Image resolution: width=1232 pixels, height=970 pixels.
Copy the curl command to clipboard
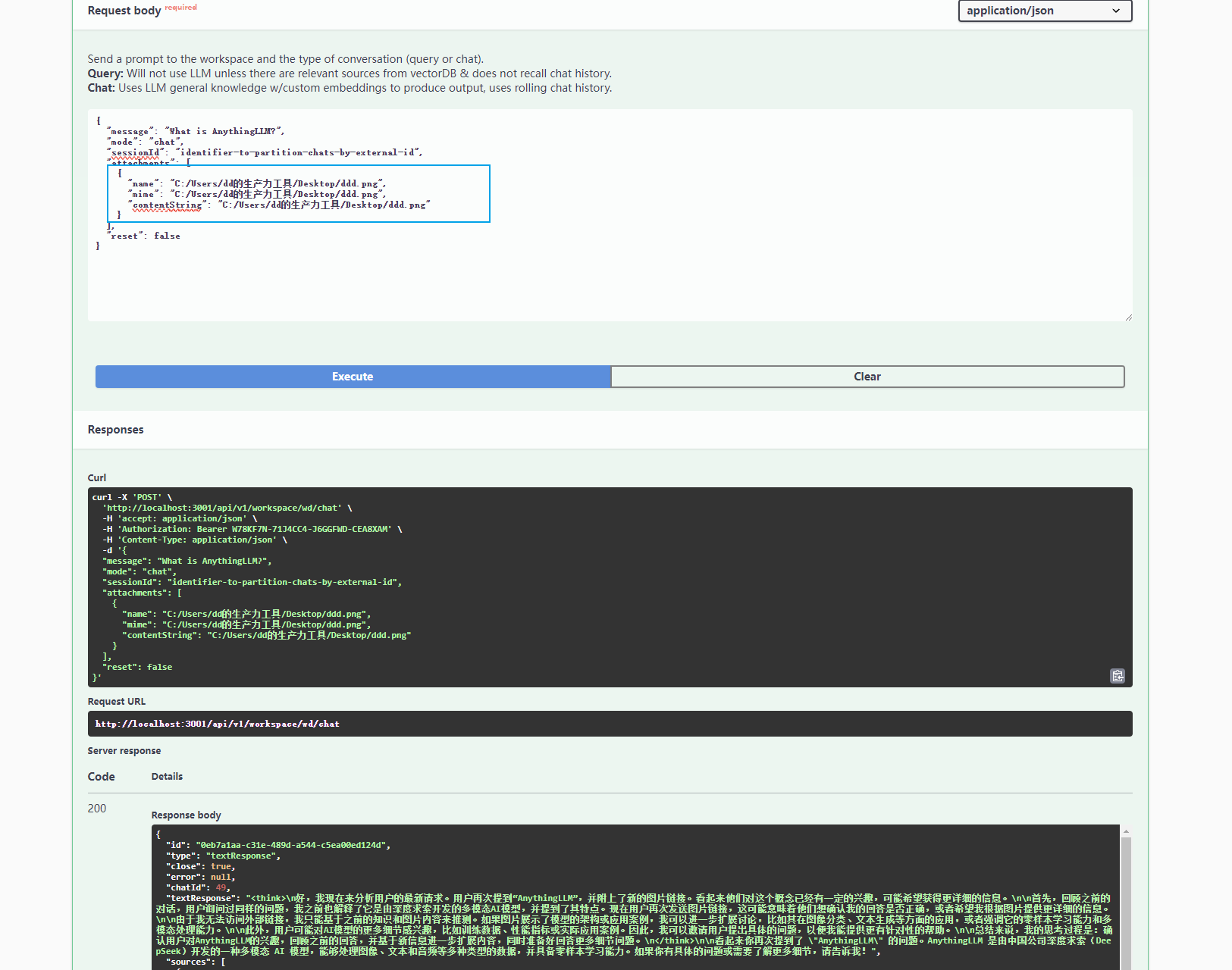(x=1117, y=675)
